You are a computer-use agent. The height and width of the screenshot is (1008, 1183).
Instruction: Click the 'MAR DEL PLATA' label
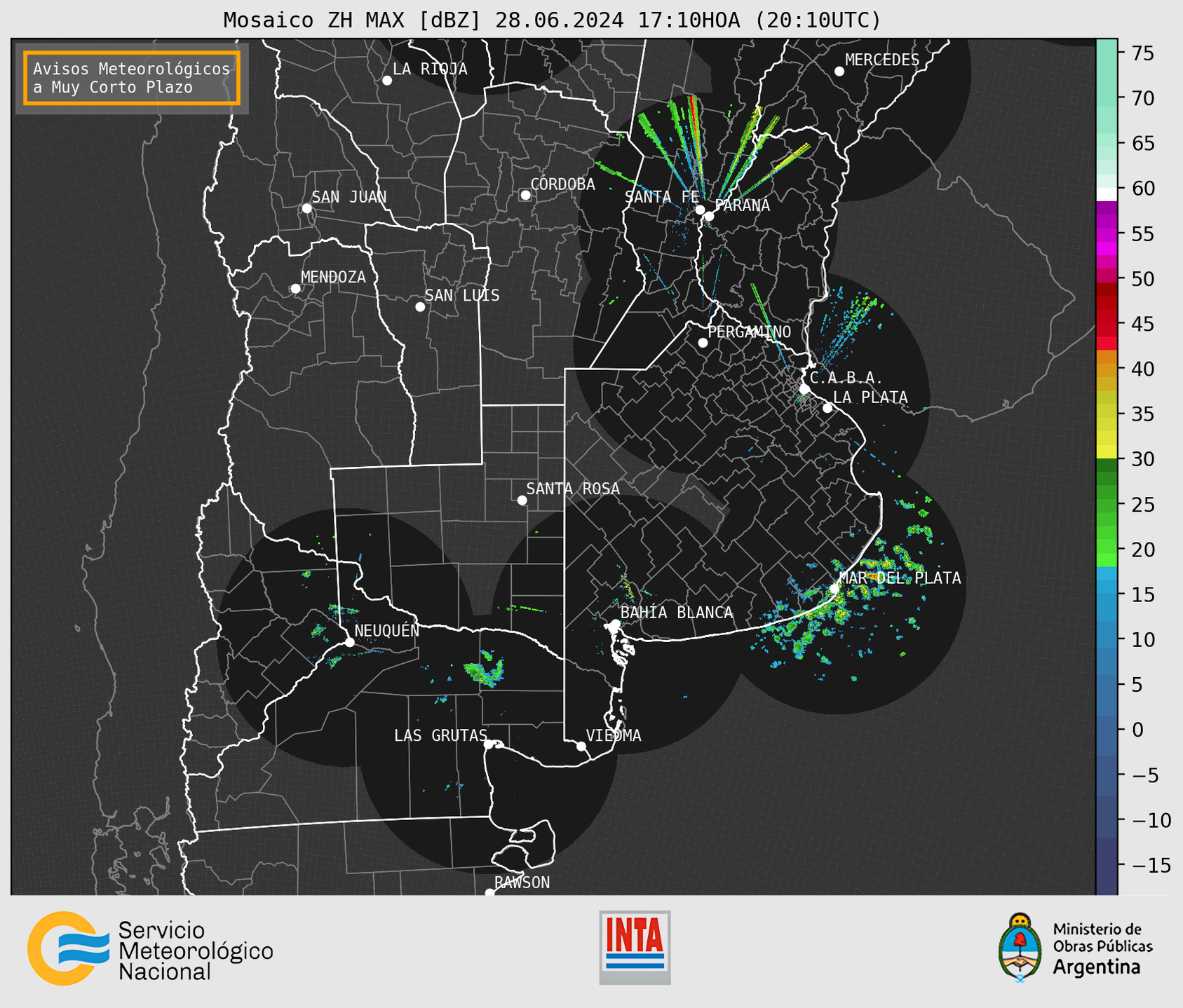point(900,578)
